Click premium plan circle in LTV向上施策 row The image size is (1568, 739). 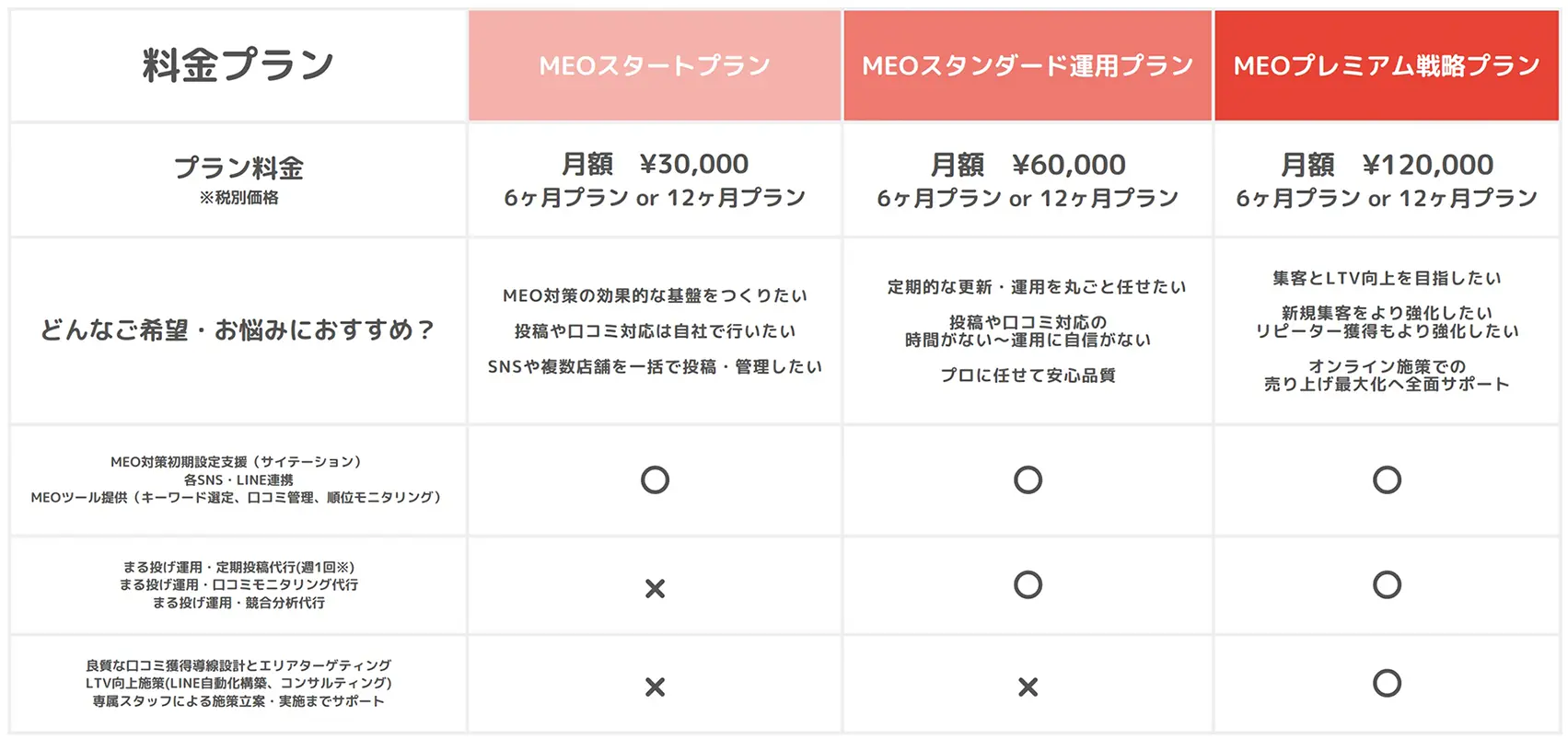1387,683
